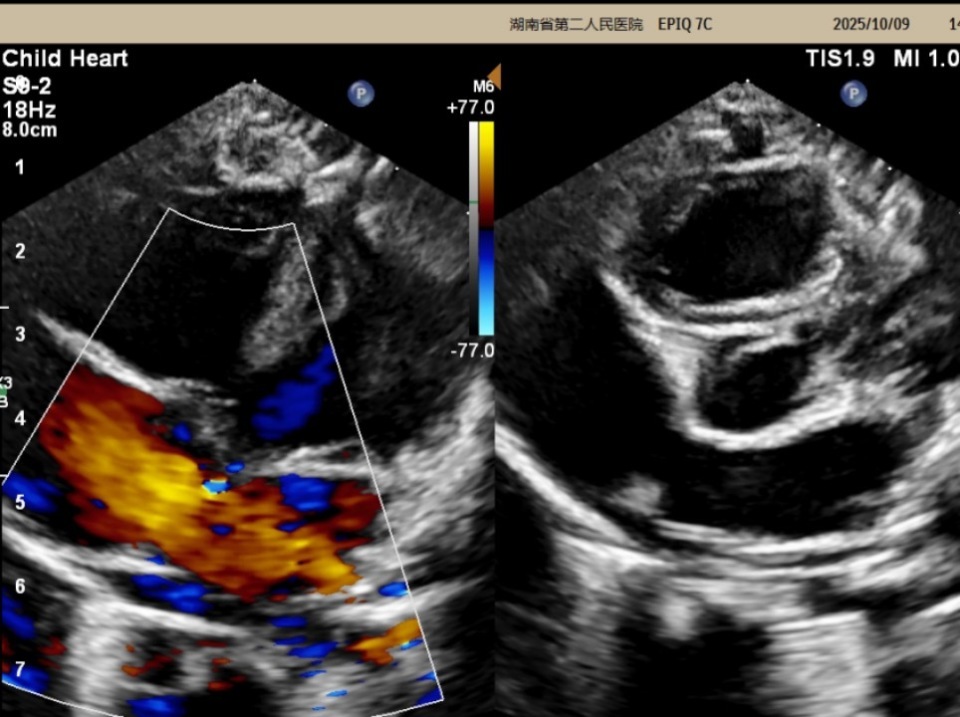
Task: Click the +77.0 velocity scale value
Action: (470, 108)
